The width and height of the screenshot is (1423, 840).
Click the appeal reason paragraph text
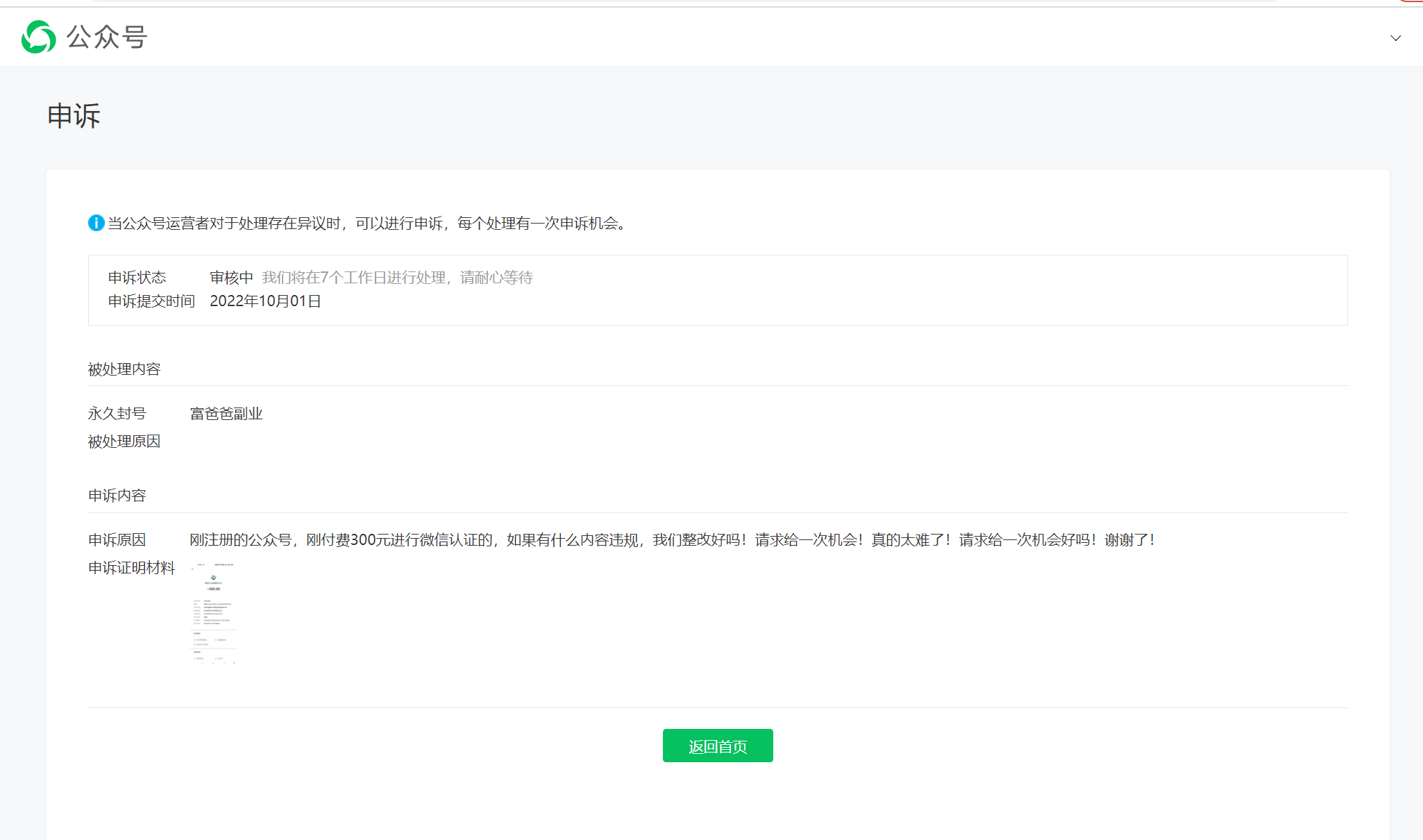[672, 540]
